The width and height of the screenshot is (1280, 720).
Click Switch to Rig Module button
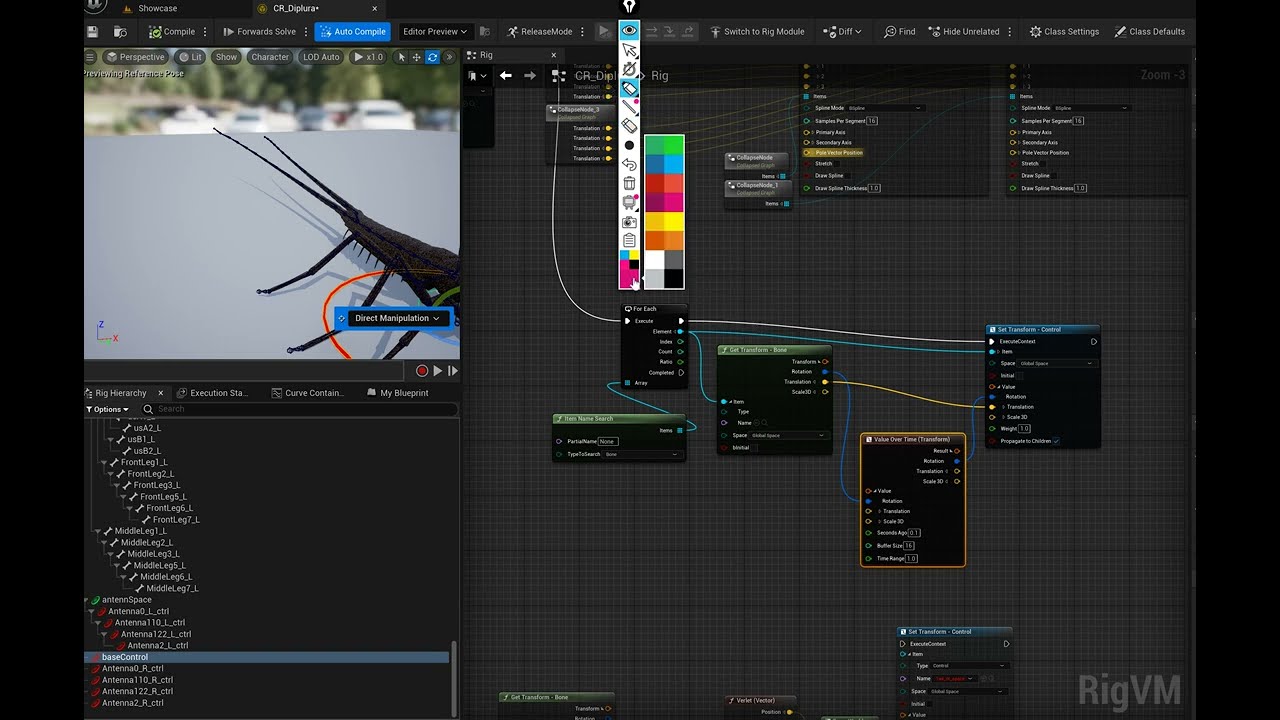click(757, 32)
